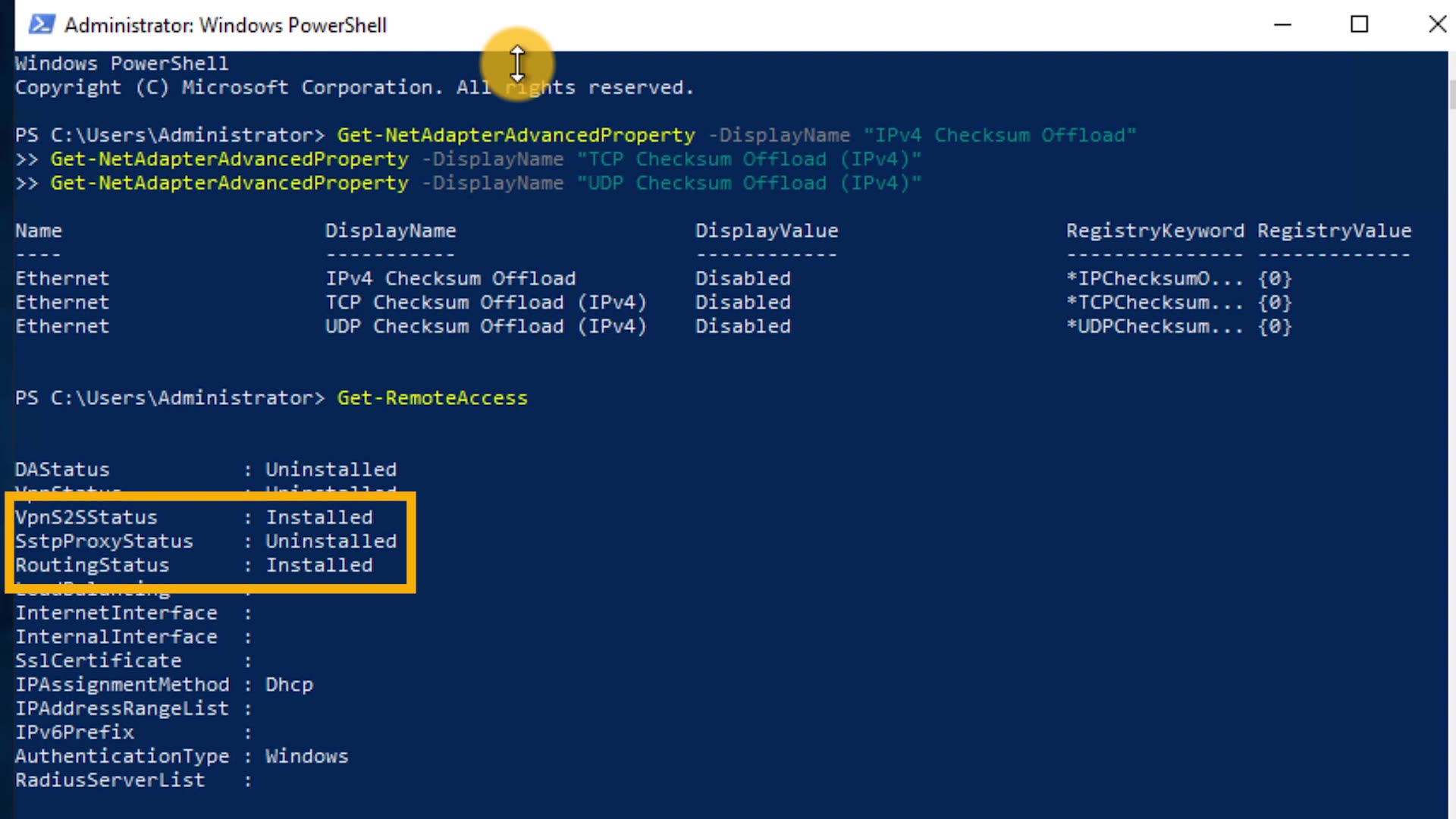Click the Get-RemoteAccess command text
1456x819 pixels.
click(x=431, y=398)
